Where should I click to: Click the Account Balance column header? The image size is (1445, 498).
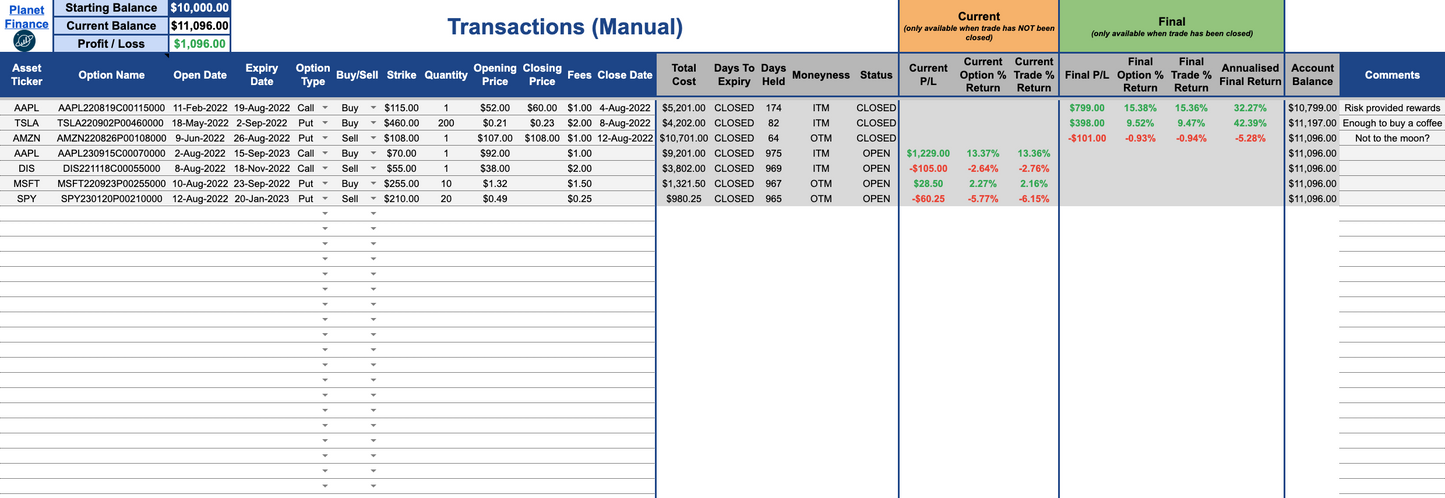(x=1312, y=75)
